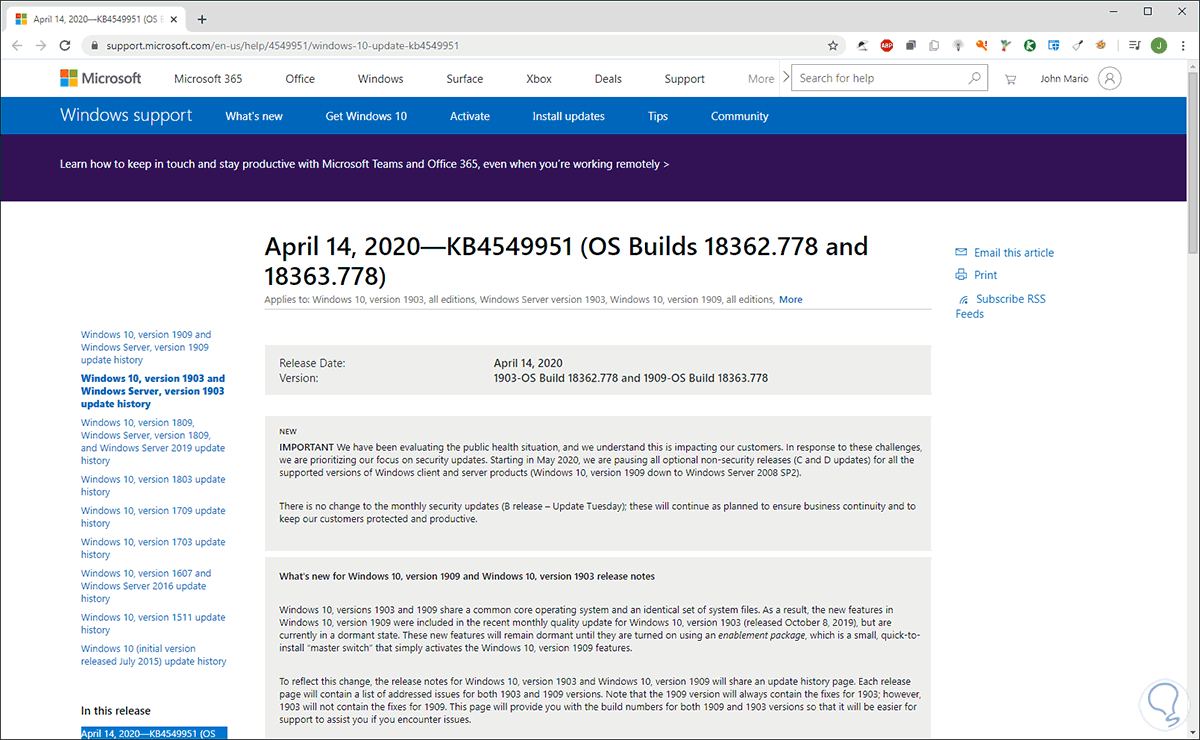This screenshot has height=740, width=1200.
Task: Click the lightbulb extension icon
Action: (x=958, y=46)
